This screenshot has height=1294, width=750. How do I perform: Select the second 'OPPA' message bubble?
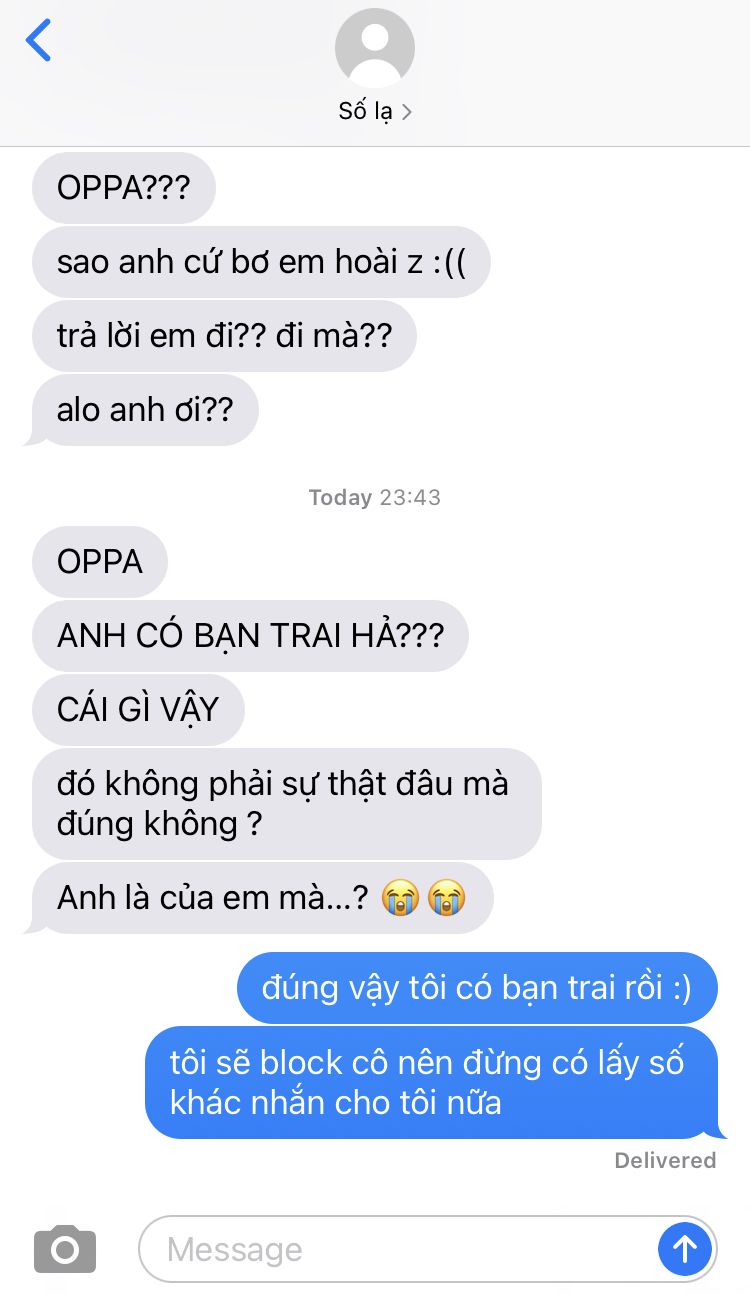click(100, 562)
